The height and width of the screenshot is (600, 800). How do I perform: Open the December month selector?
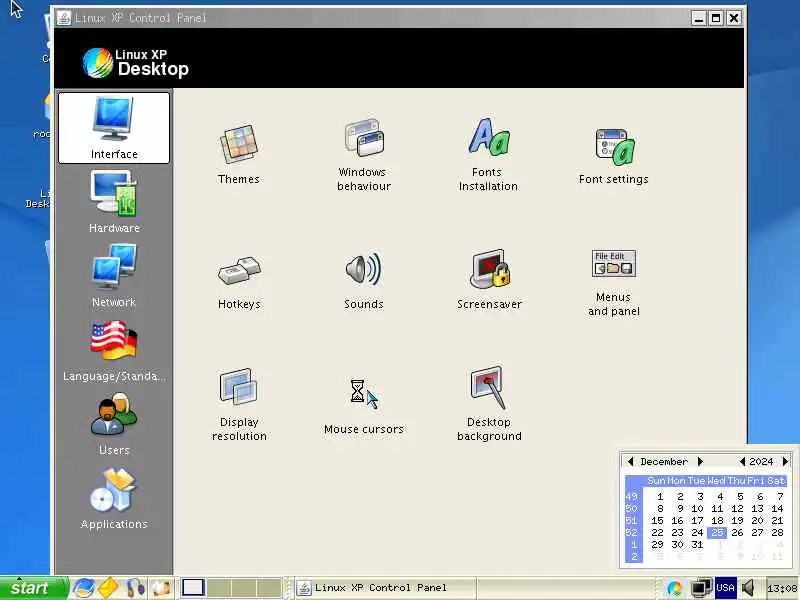click(x=664, y=461)
